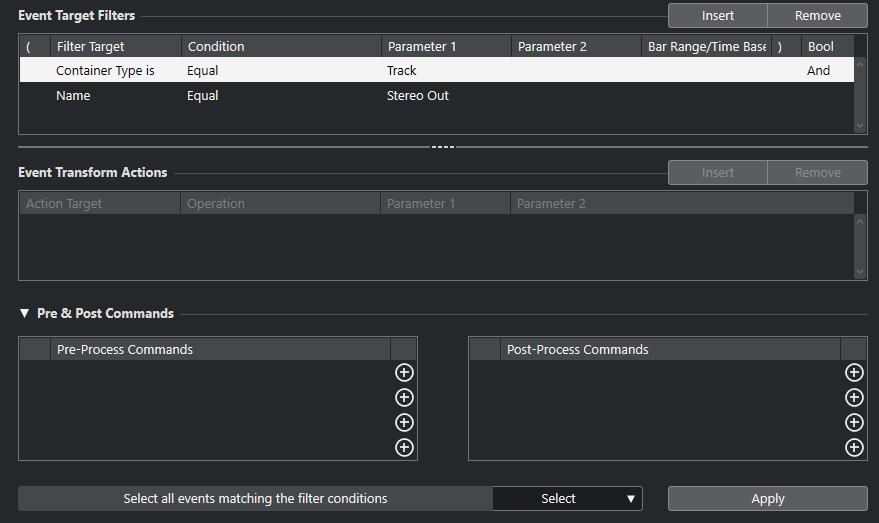Click the Name filter target cell

[73, 96]
